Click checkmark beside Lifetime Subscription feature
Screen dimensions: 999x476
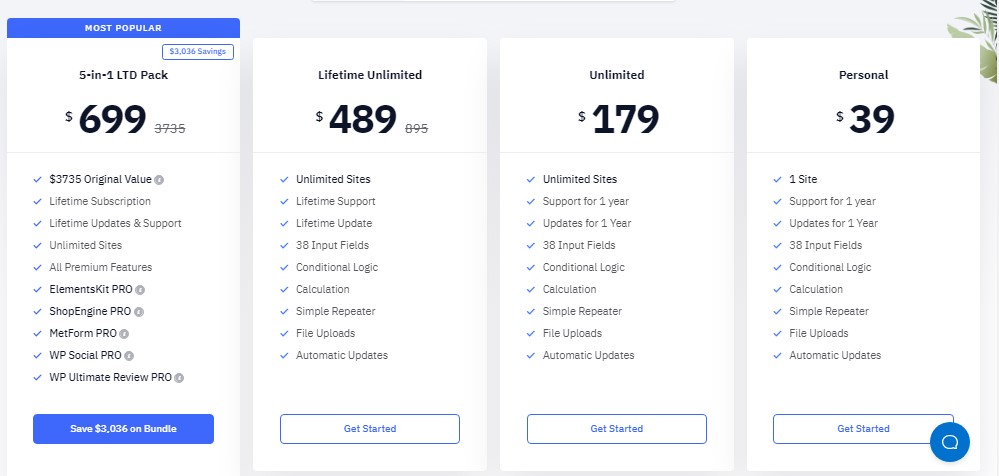(37, 202)
